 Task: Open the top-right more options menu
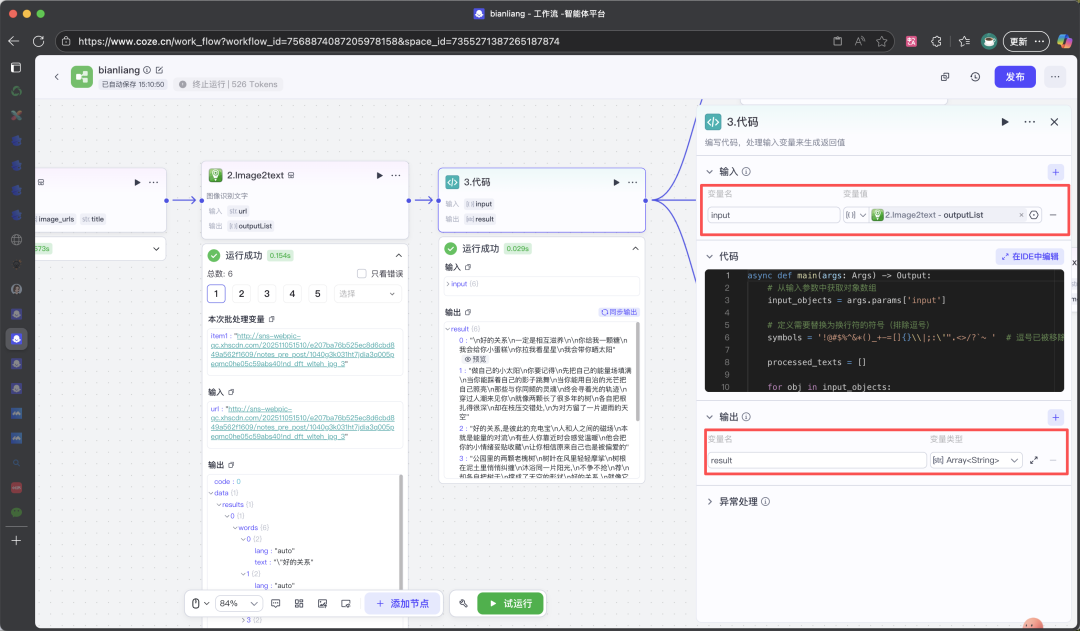pyautogui.click(x=1055, y=76)
